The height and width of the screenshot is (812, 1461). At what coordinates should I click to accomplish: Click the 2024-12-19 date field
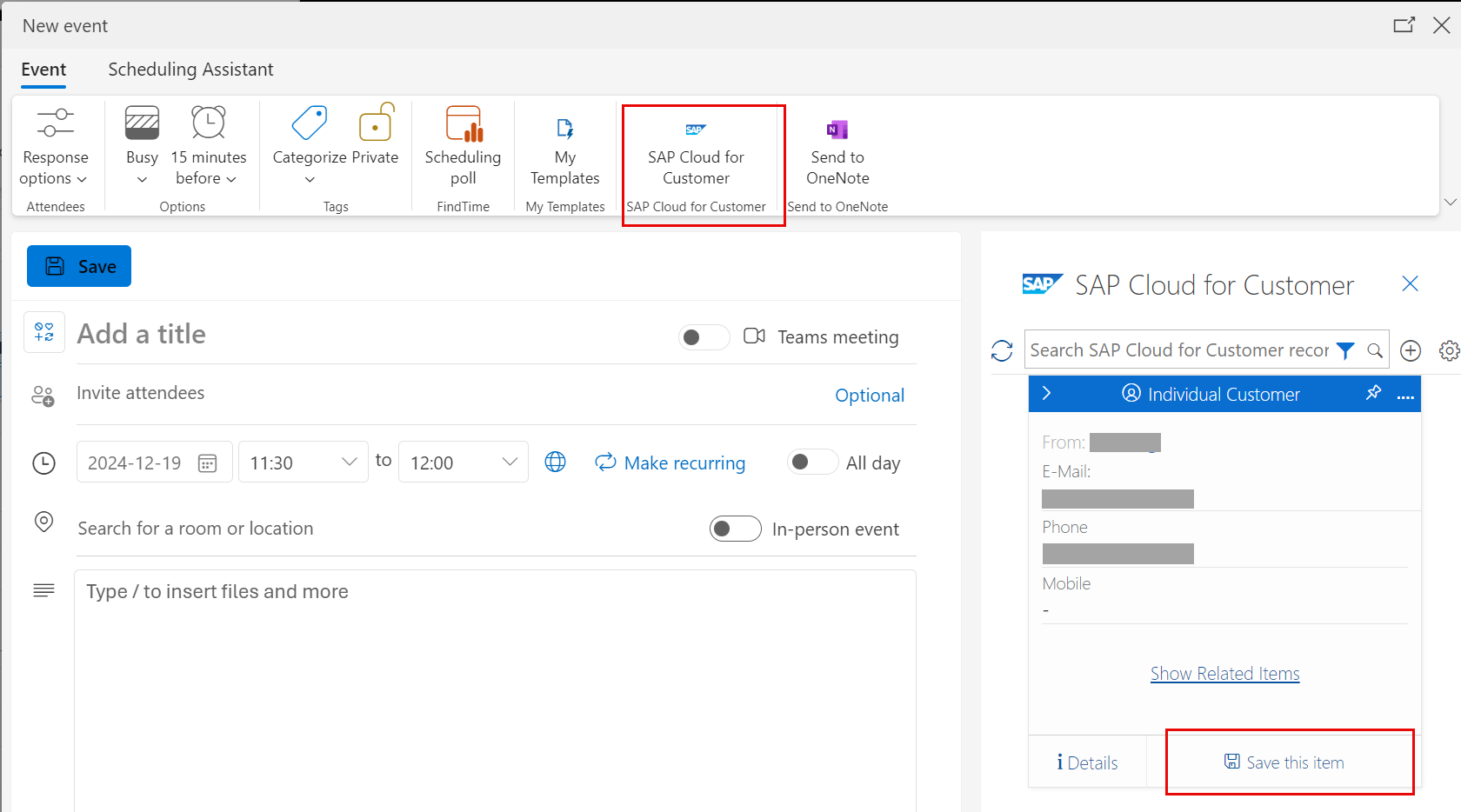coord(154,463)
